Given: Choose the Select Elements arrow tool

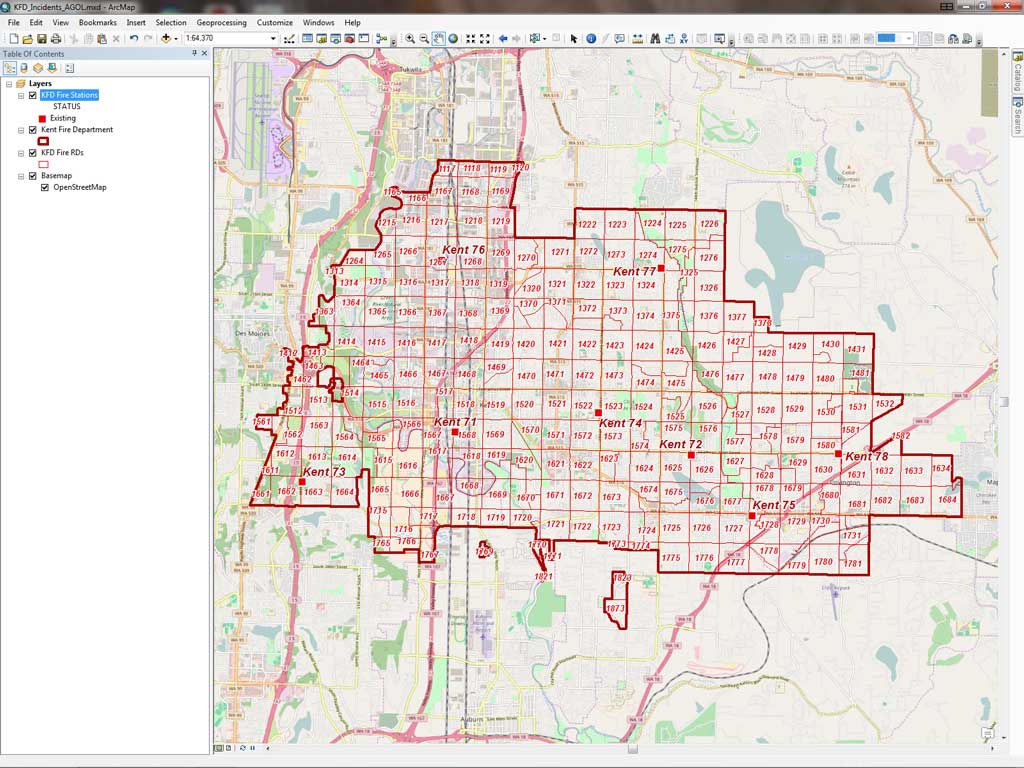Looking at the screenshot, I should (573, 39).
